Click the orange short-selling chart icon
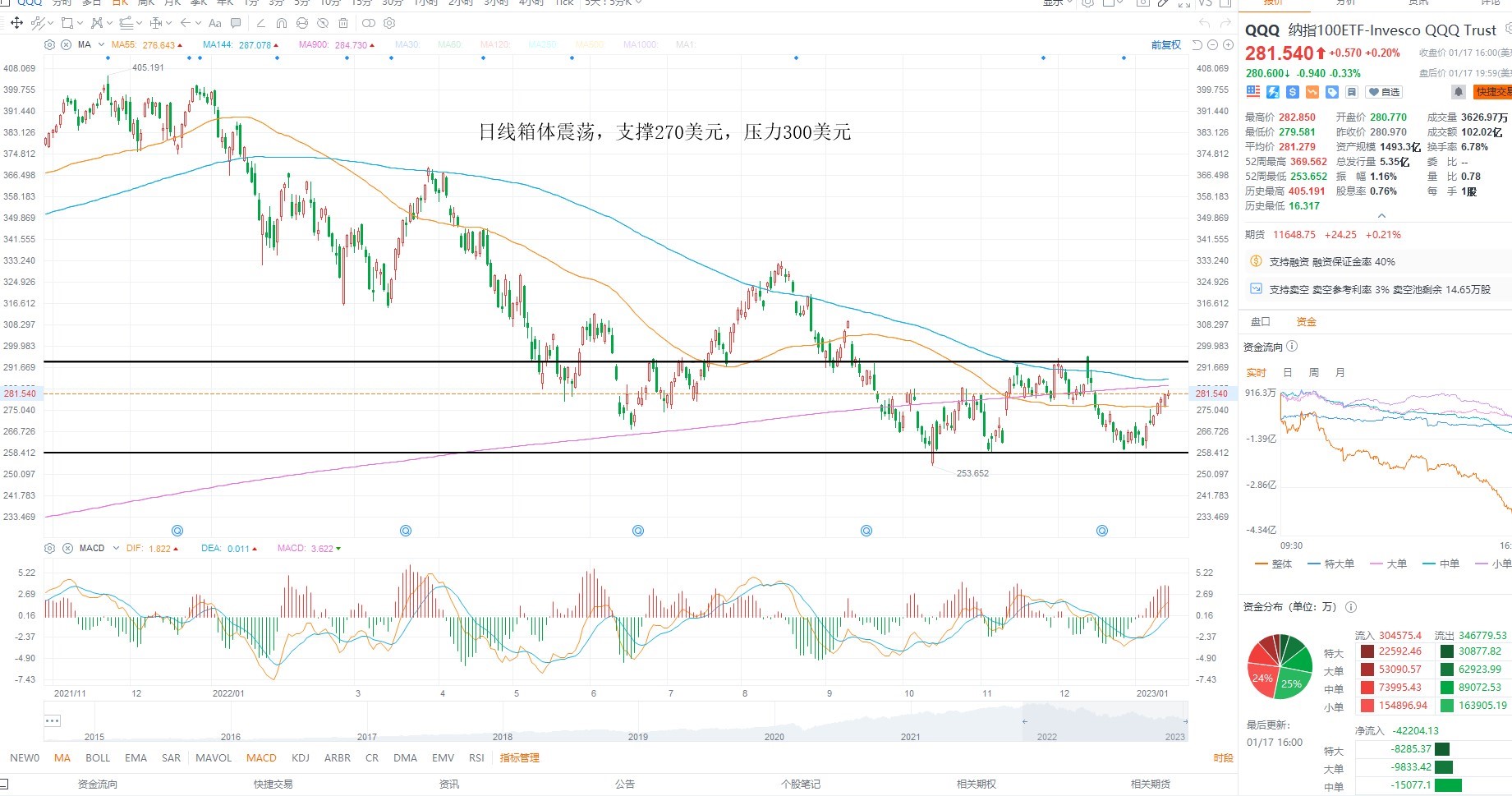 click(1312, 92)
